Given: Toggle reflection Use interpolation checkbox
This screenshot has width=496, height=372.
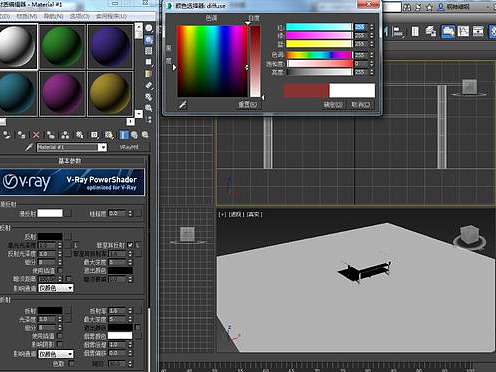Looking at the screenshot, I should click(60, 270).
